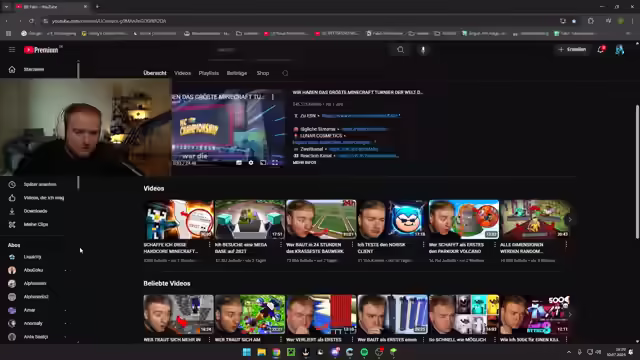This screenshot has width=640, height=360.
Task: Click the YouTube Premium logo
Action: (x=41, y=50)
